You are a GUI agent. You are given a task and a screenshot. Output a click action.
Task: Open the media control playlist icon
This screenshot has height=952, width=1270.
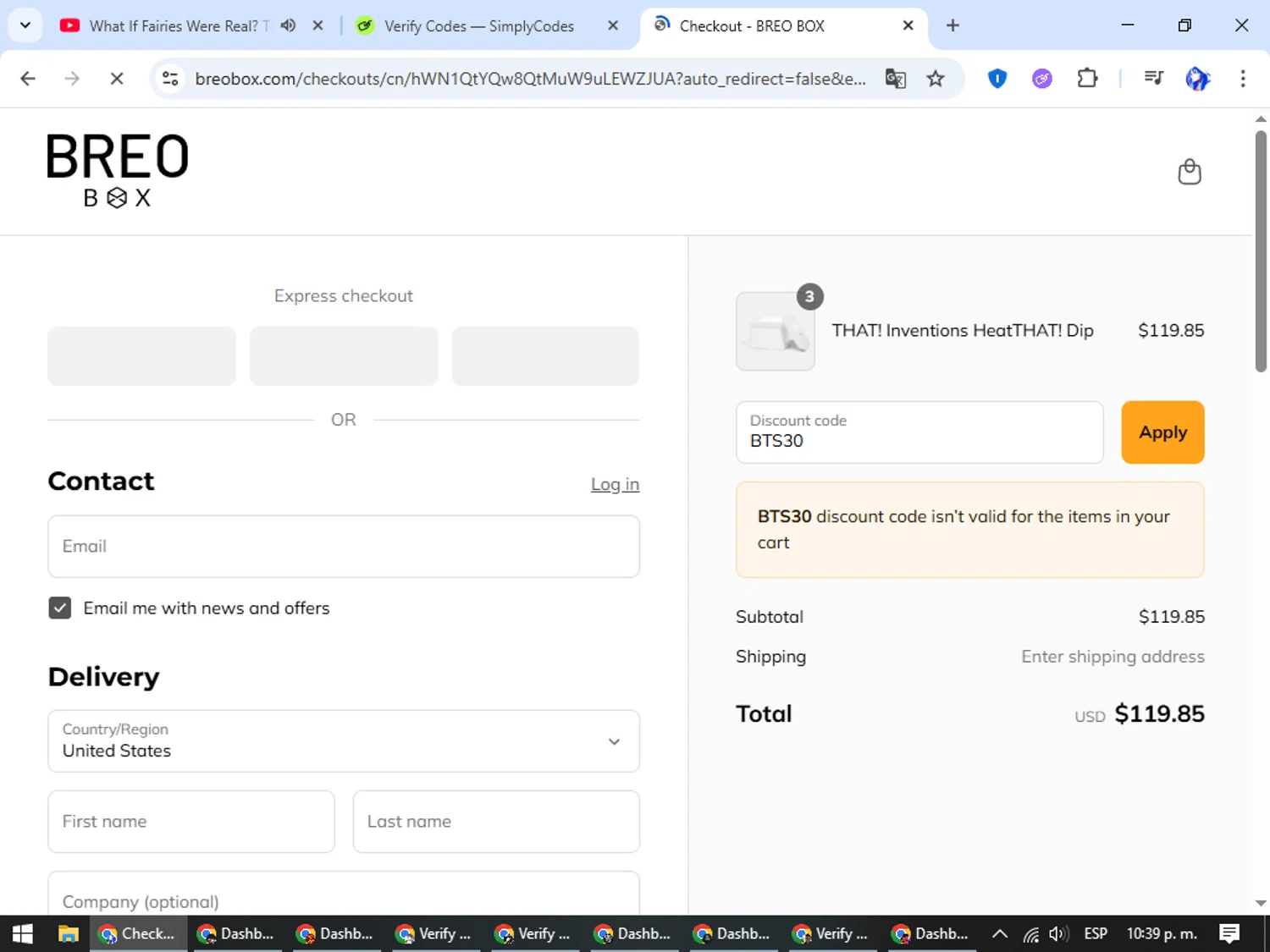pos(1153,79)
